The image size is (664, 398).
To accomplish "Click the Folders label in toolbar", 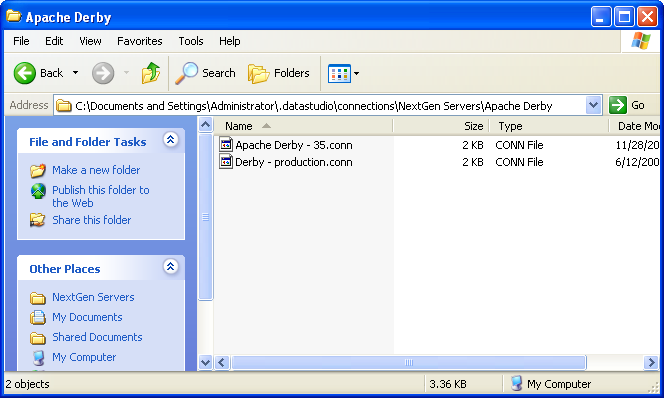I will pyautogui.click(x=291, y=73).
